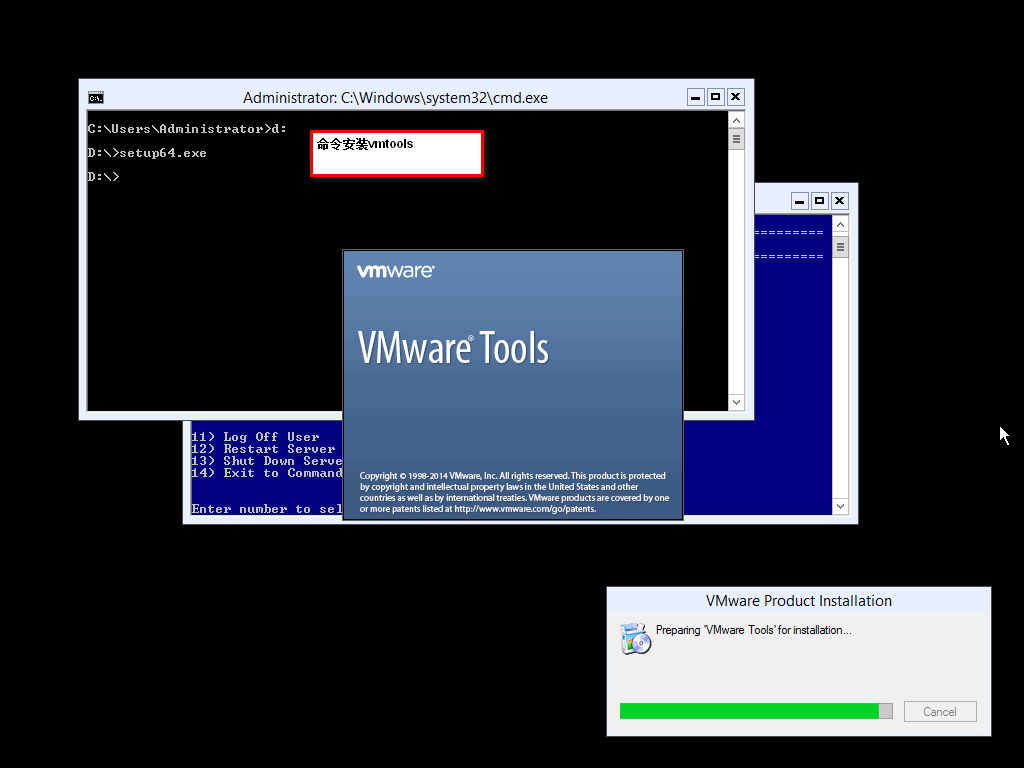The image size is (1024, 768).
Task: Click the 'Preparing VMware Tools for installation' message
Action: 754,630
